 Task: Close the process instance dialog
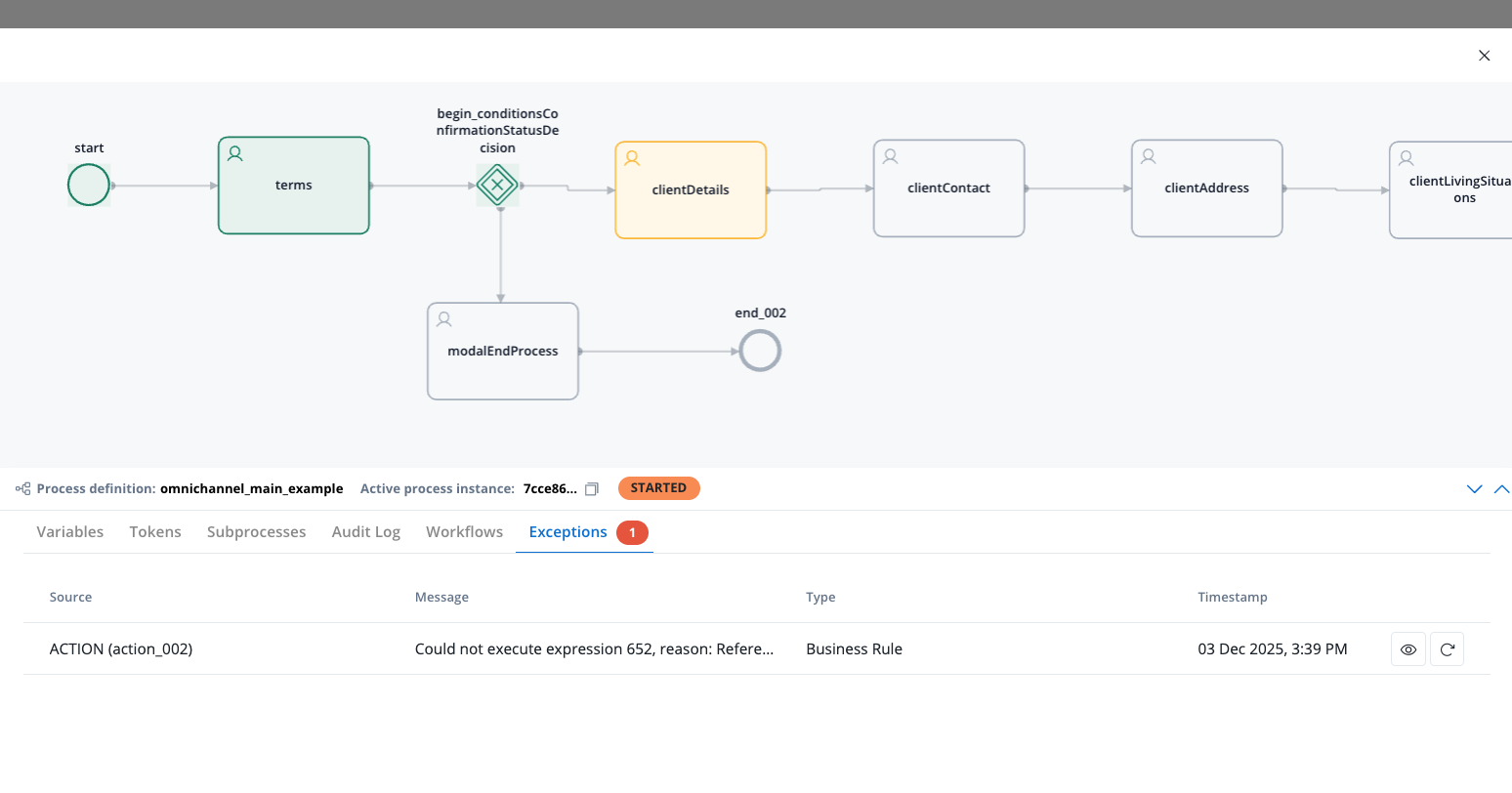coord(1484,56)
